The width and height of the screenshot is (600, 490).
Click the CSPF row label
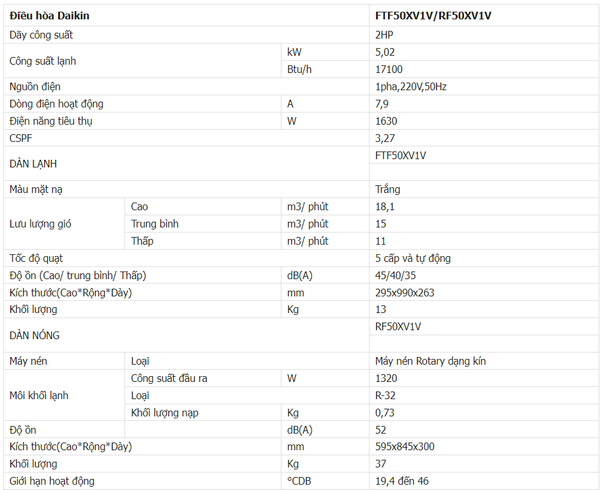pyautogui.click(x=21, y=138)
